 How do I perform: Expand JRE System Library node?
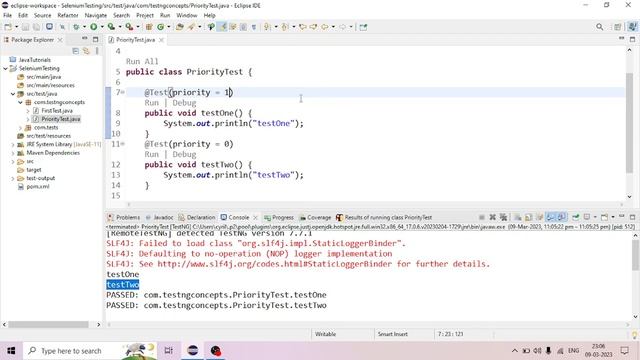click(13, 144)
